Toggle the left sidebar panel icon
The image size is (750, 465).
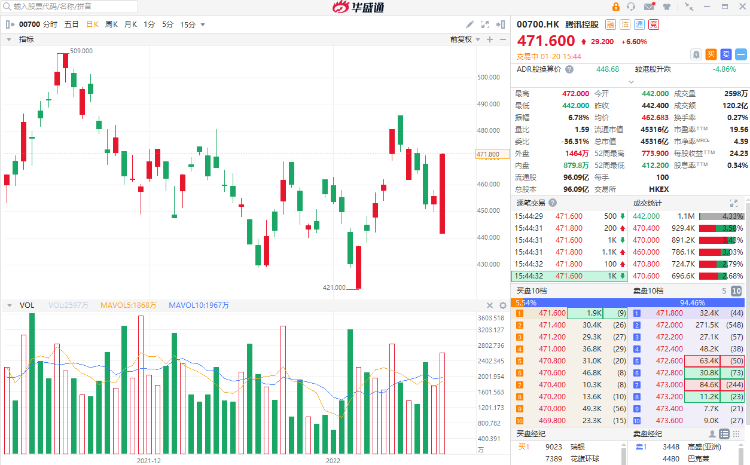(9, 24)
